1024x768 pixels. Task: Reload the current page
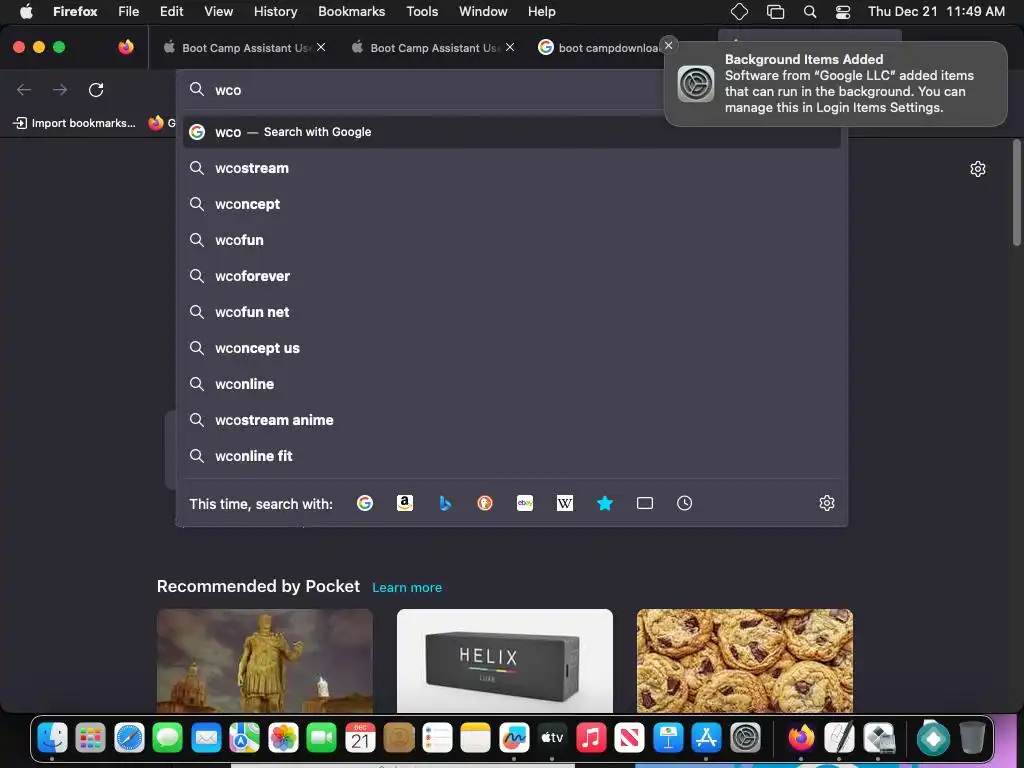(96, 89)
